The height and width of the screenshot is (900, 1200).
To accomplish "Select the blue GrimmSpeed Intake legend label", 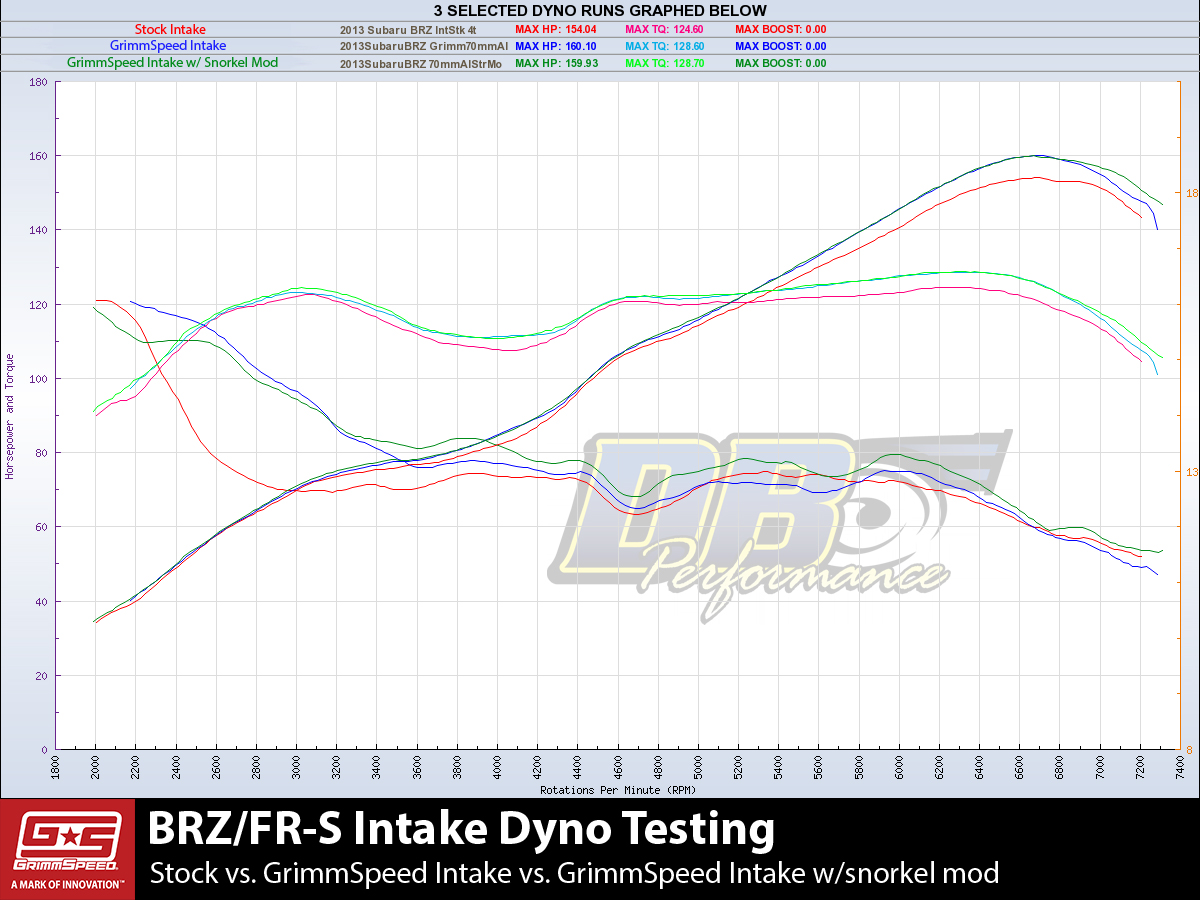I will tap(168, 46).
